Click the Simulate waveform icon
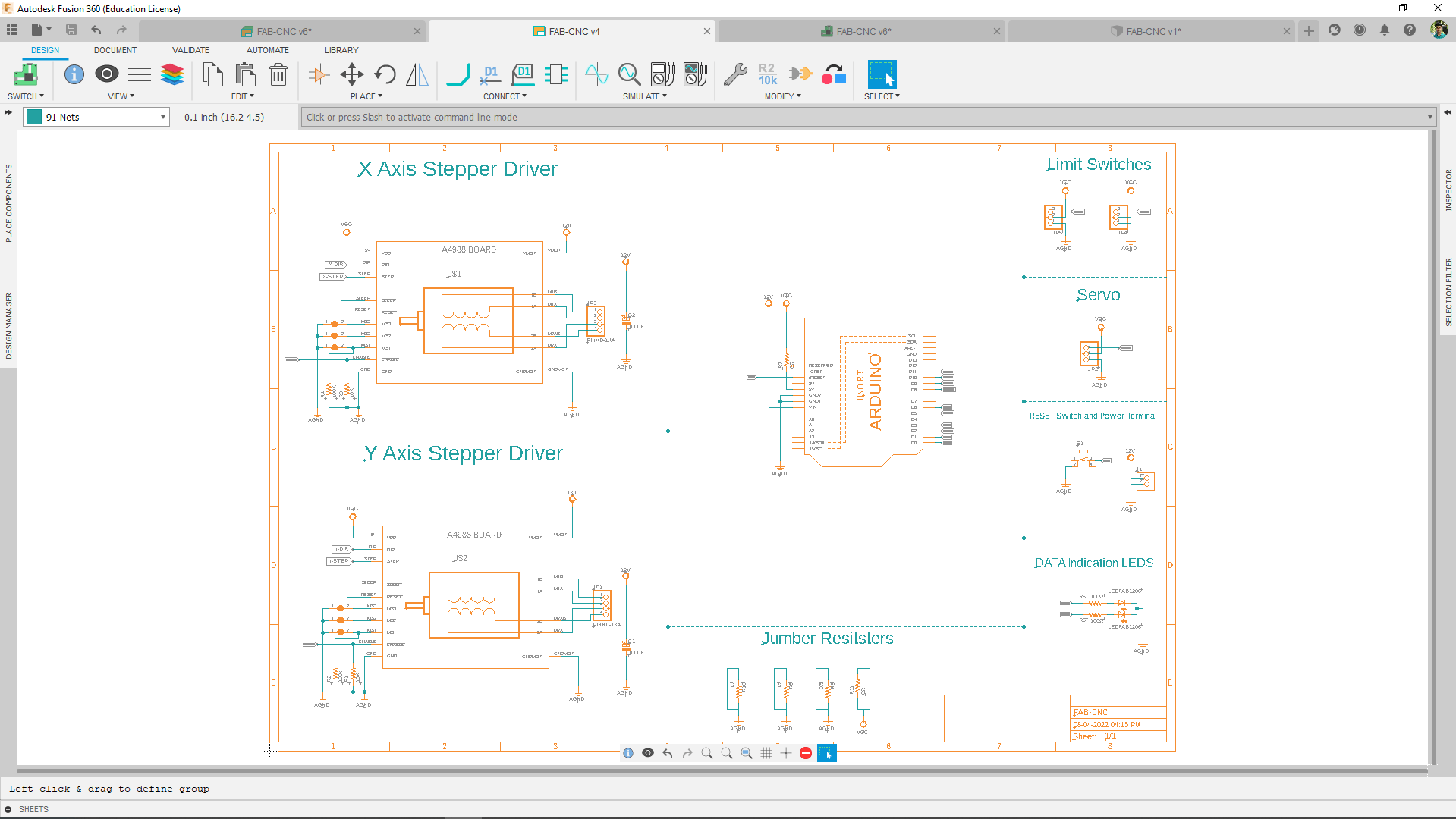Image resolution: width=1456 pixels, height=819 pixels. pyautogui.click(x=597, y=74)
